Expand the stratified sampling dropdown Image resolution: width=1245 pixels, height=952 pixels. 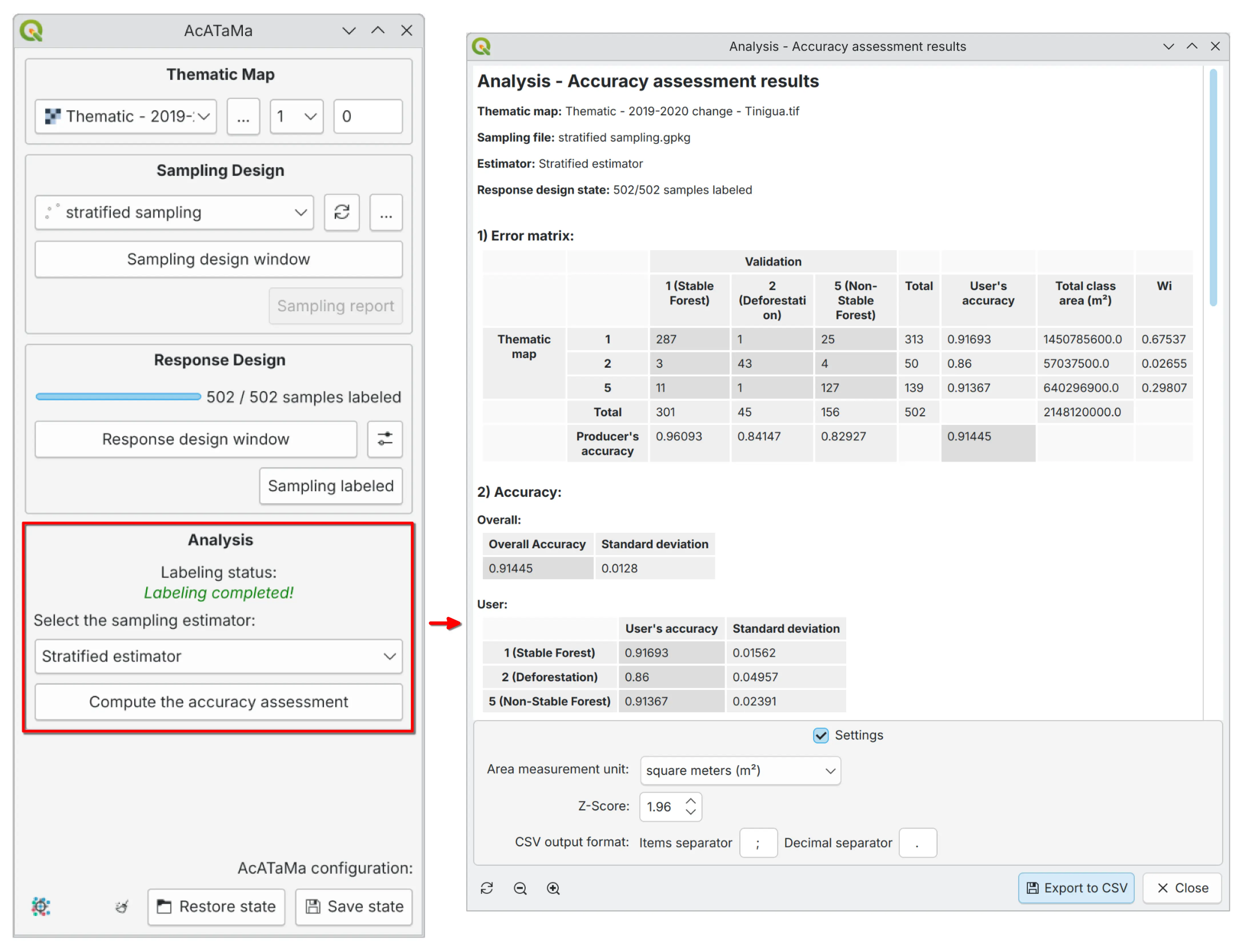[173, 212]
